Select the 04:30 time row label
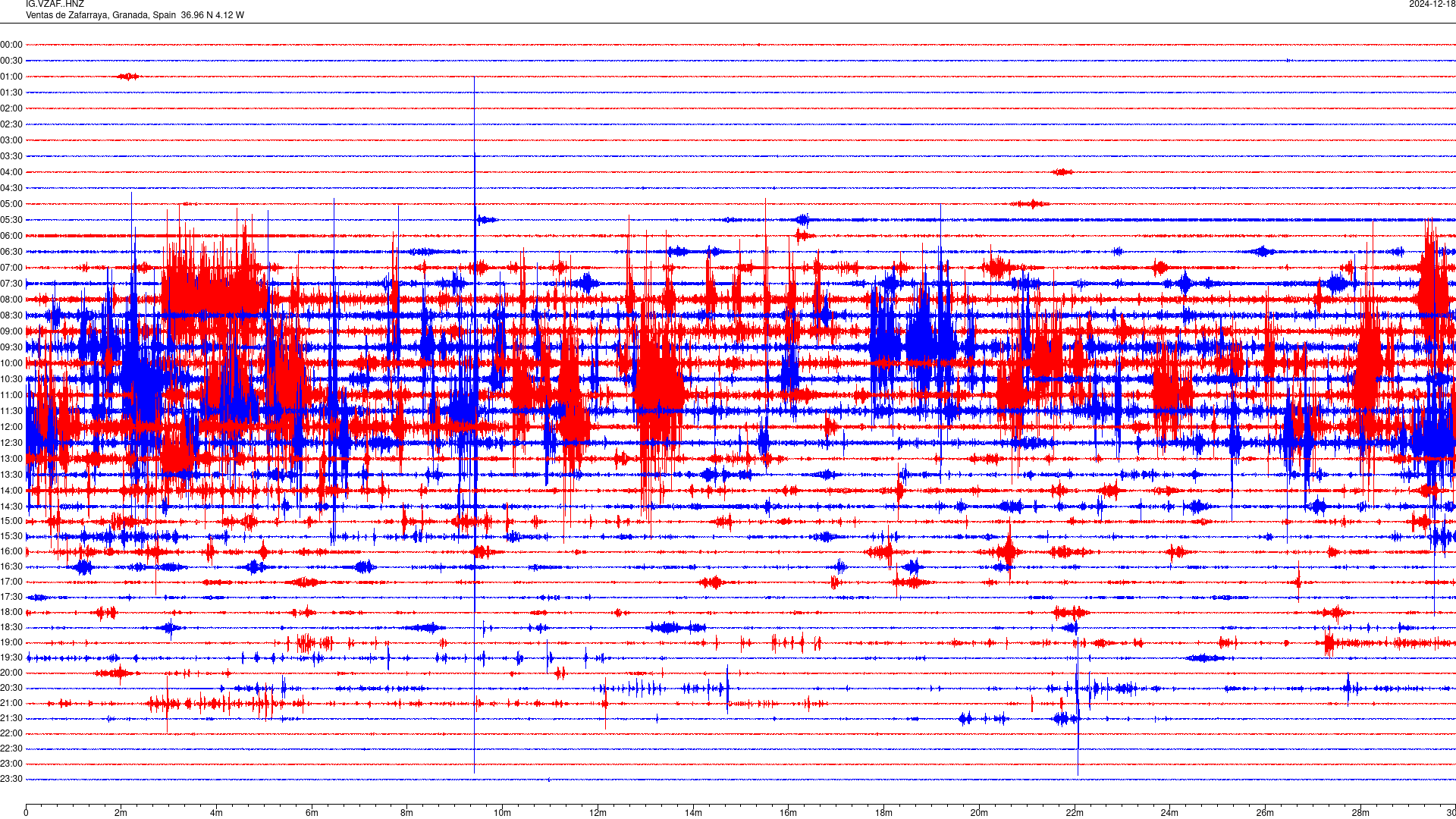 point(11,188)
